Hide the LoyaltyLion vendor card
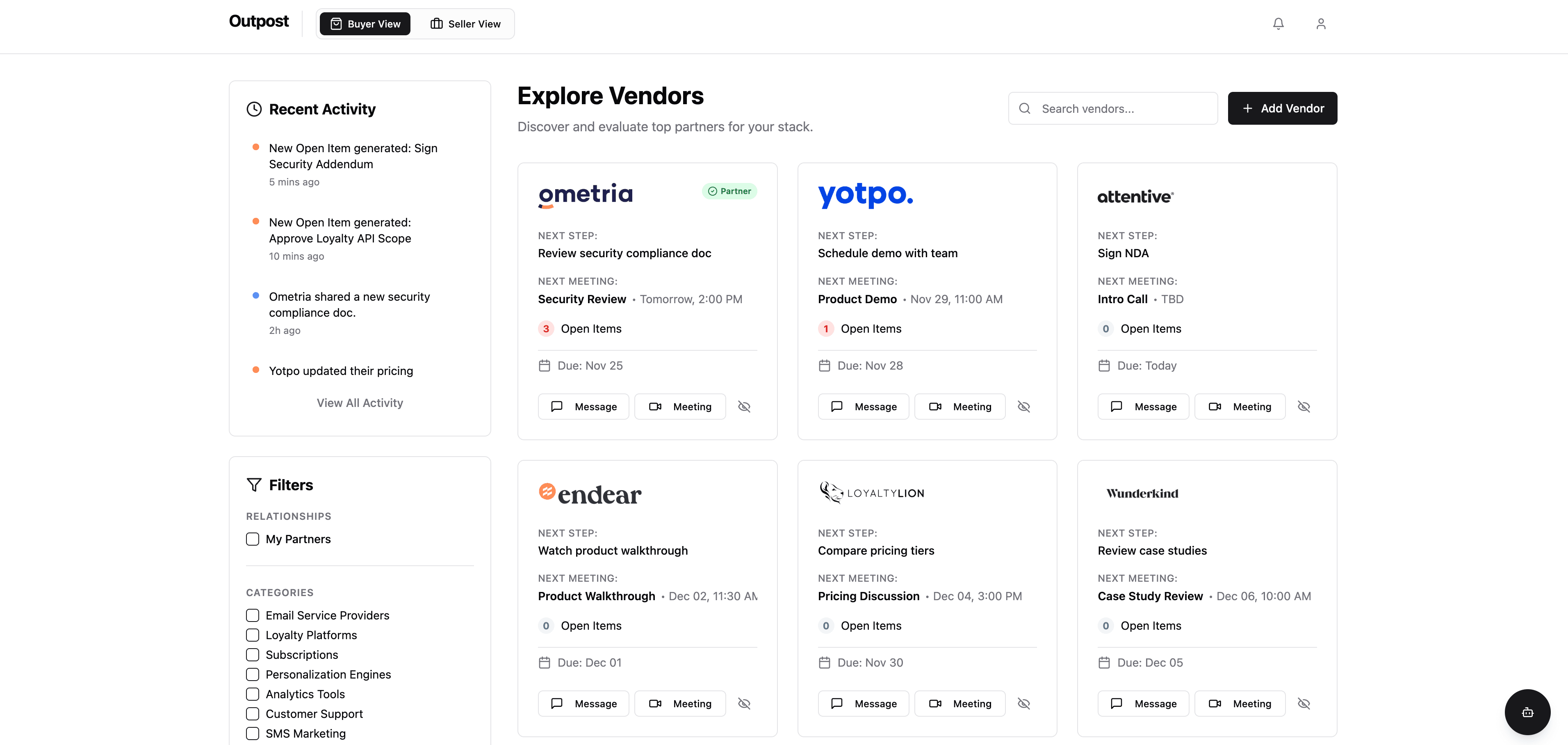 point(1024,703)
